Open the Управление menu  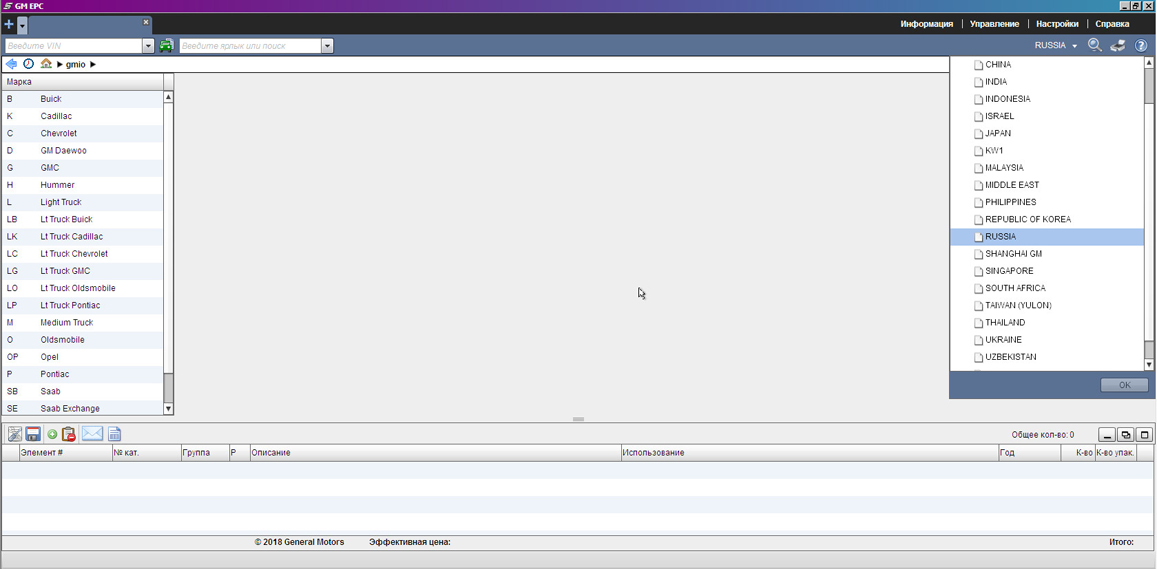994,24
